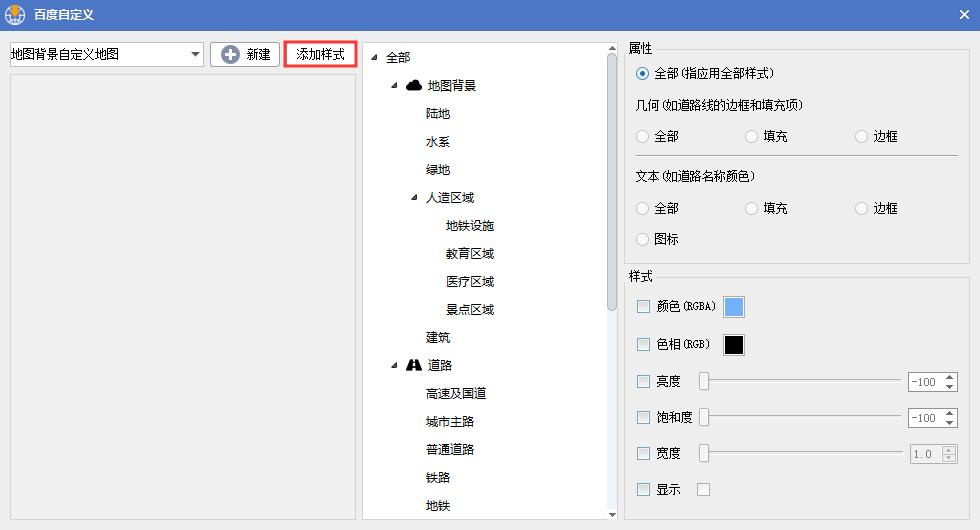Close the 百度自定义 dialog
This screenshot has height=530, width=980.
point(964,14)
